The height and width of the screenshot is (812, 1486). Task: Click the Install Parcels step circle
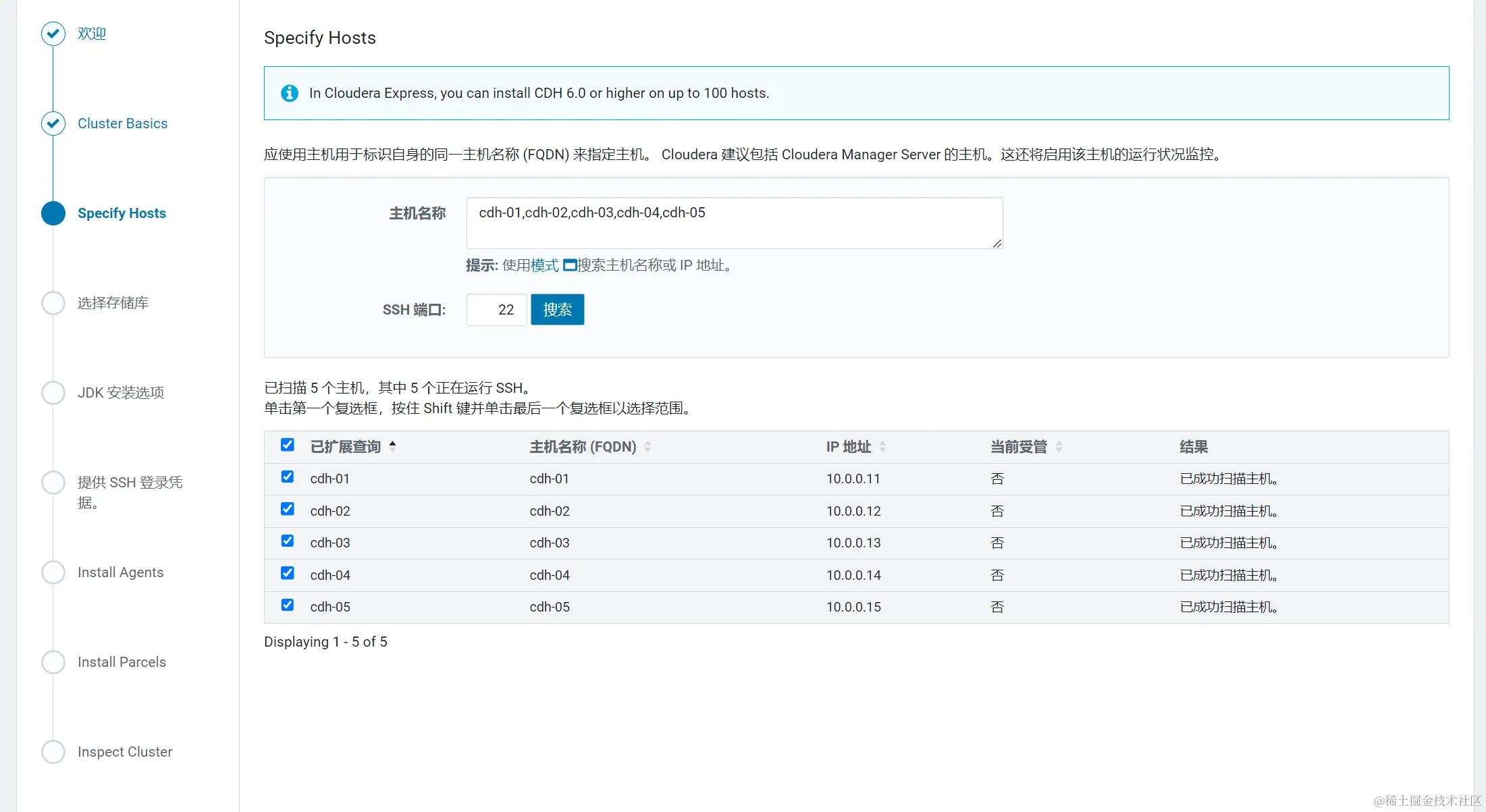(53, 662)
